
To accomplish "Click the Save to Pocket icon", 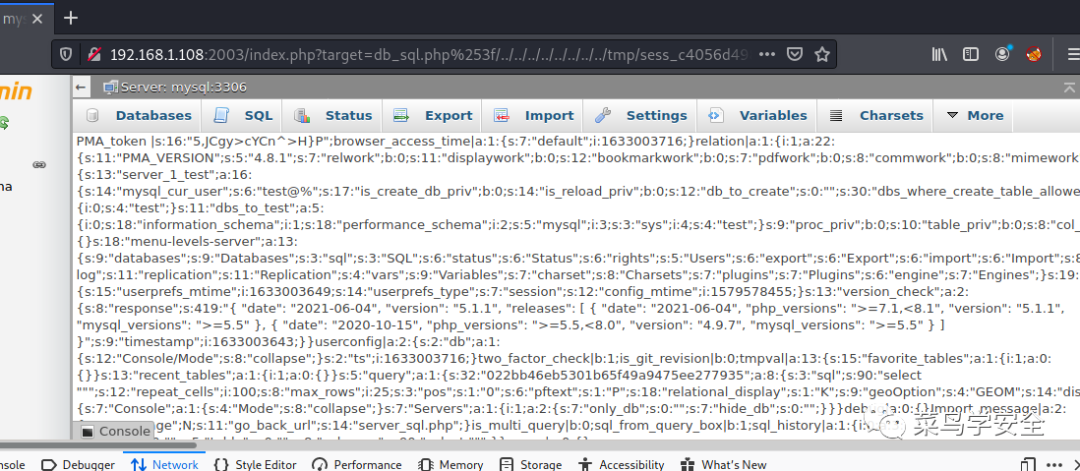I will click(x=794, y=54).
